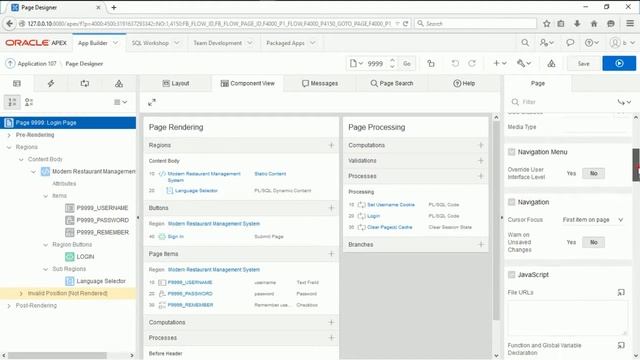Click the component view vertical scrollbar

496,220
